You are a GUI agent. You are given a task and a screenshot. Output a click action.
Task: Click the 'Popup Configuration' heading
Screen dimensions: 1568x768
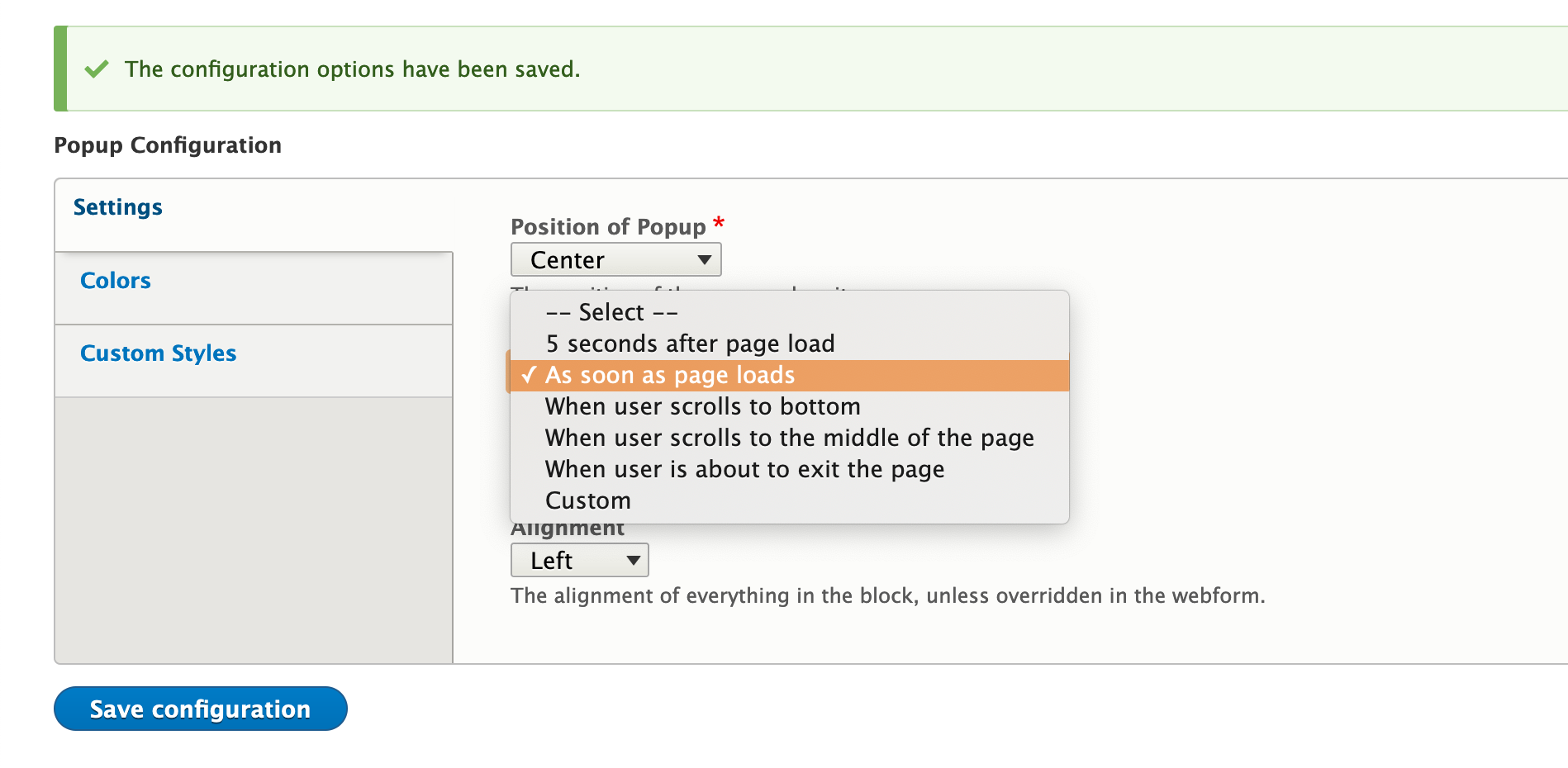point(168,145)
